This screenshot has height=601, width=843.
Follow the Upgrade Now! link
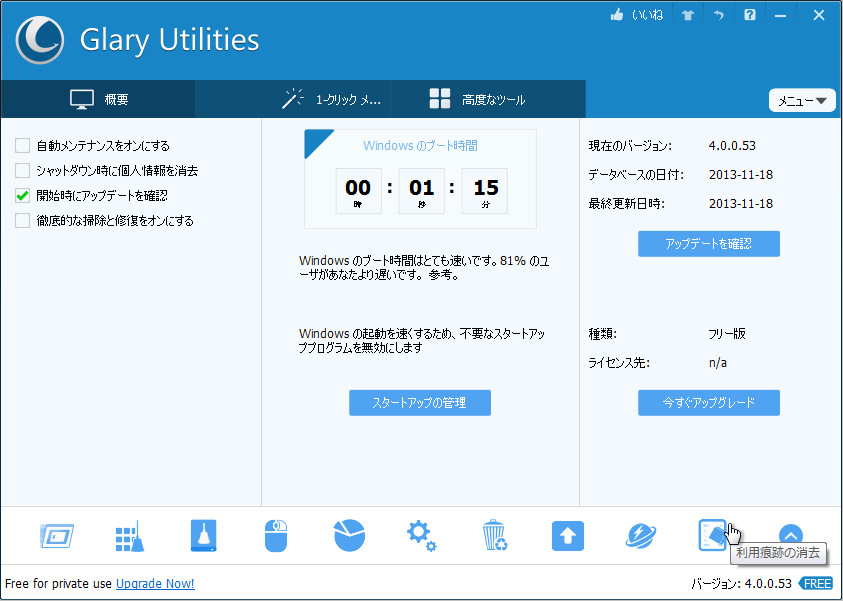click(155, 583)
